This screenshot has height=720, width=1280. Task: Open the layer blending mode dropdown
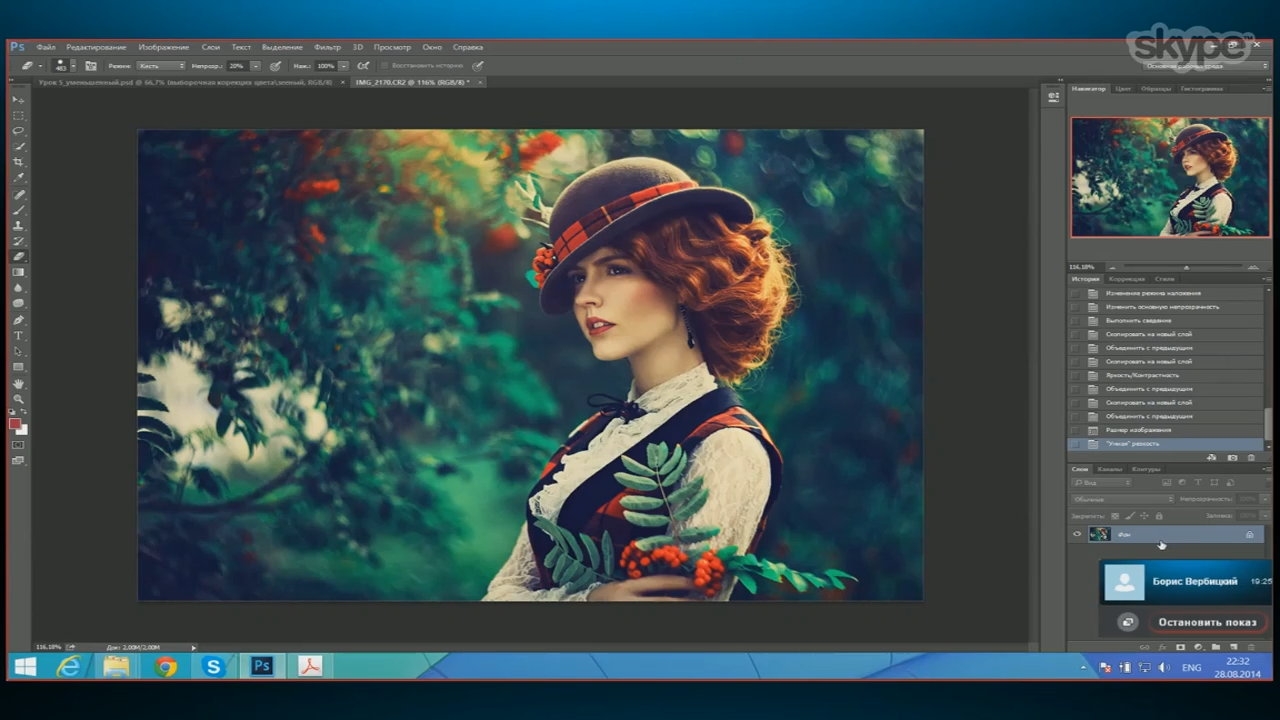[x=1124, y=499]
